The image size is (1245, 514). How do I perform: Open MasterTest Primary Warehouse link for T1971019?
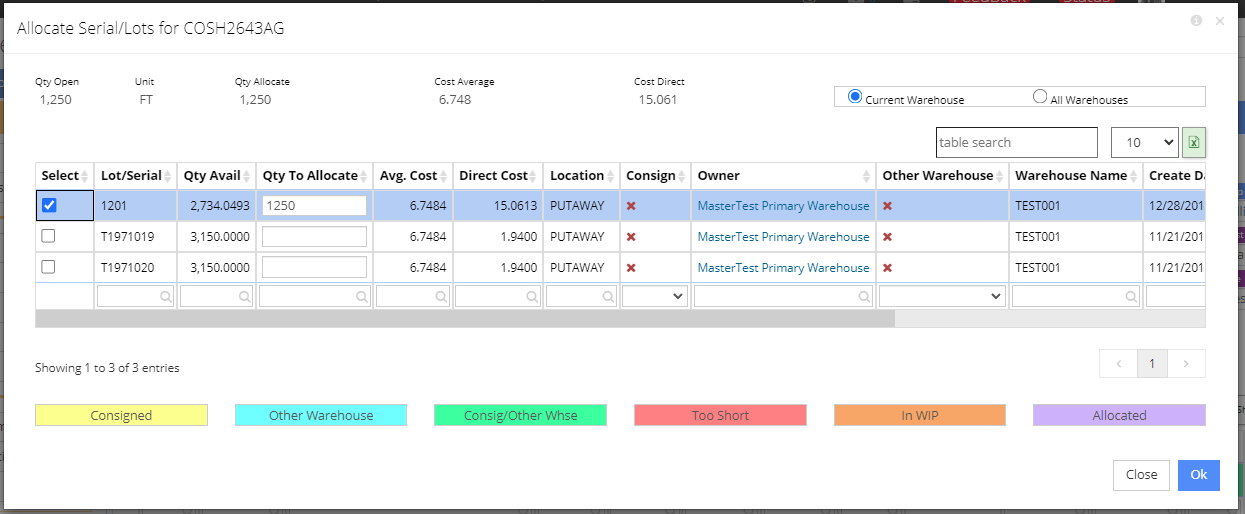click(783, 237)
